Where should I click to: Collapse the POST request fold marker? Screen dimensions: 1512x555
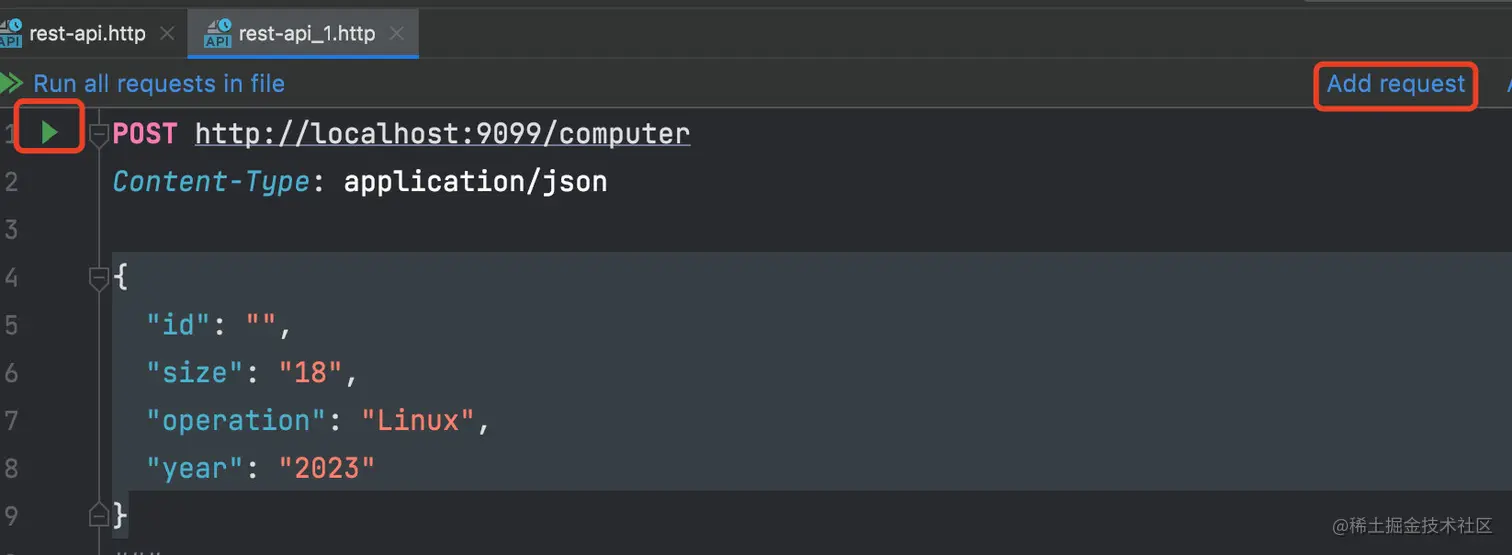click(99, 134)
